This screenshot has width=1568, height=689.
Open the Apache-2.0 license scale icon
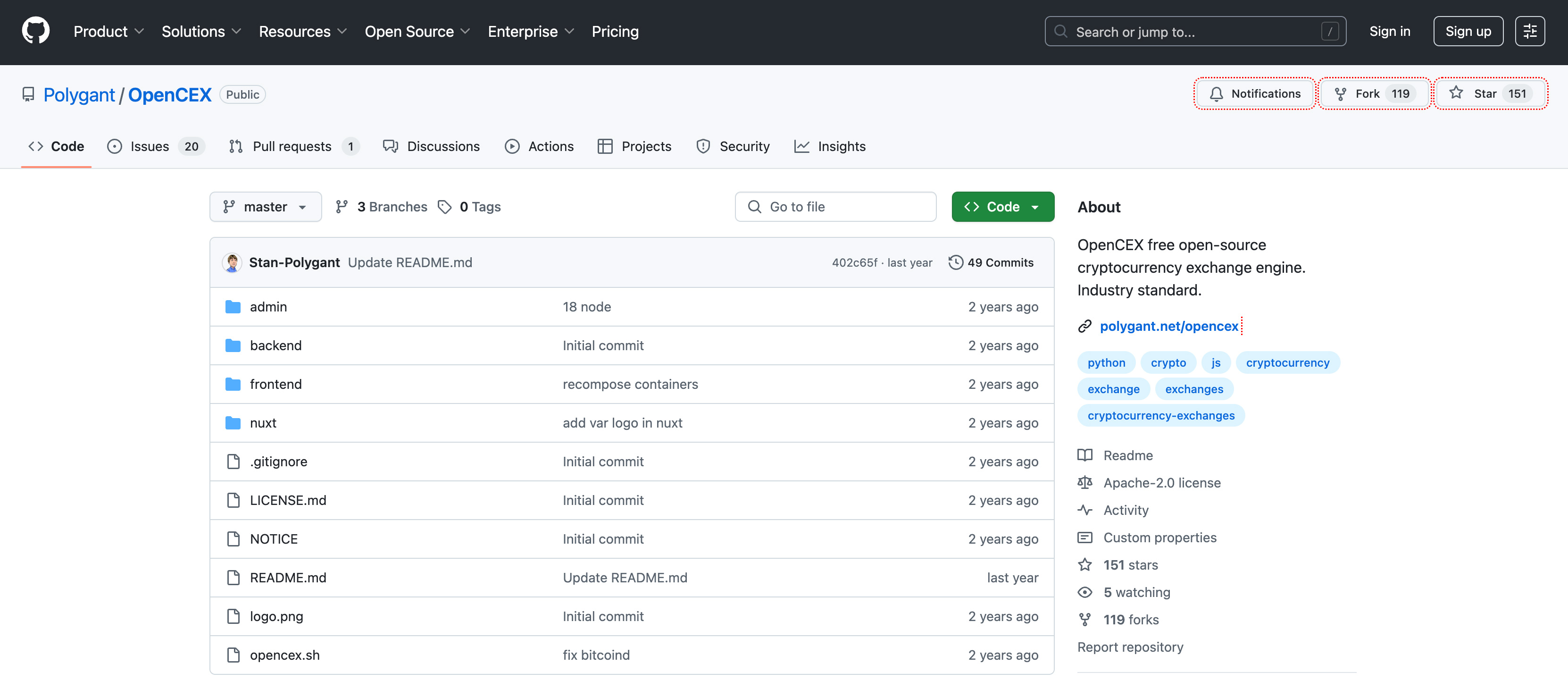[1084, 482]
